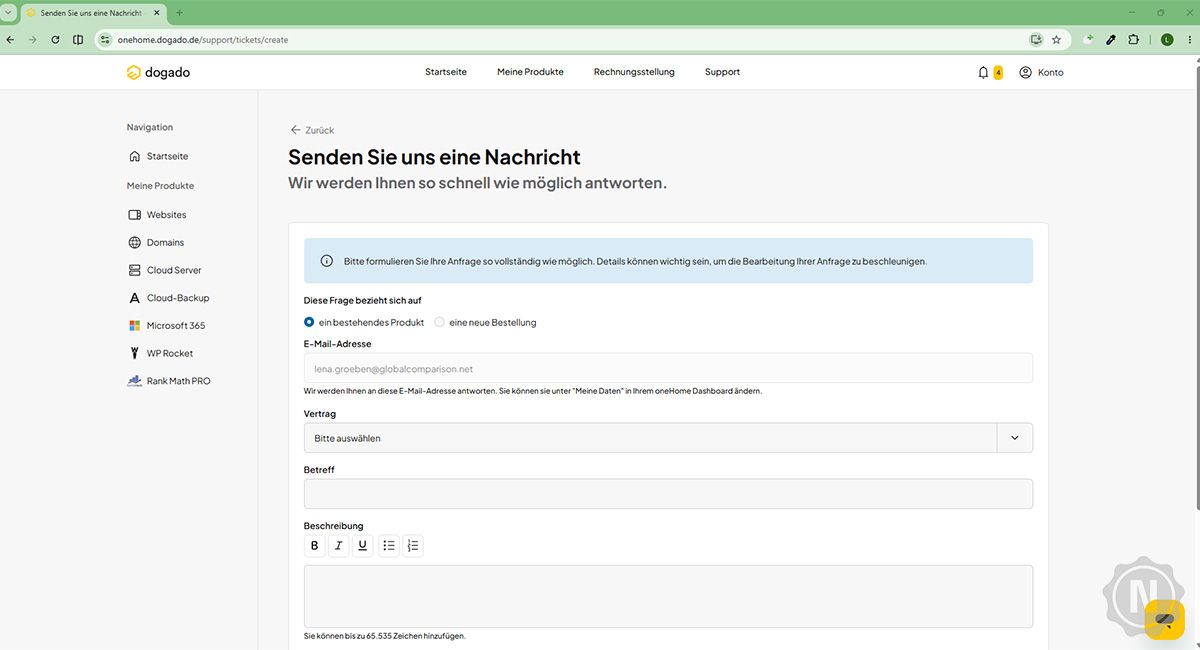Open Meine Produkte in top navigation
Image resolution: width=1200 pixels, height=650 pixels.
[x=530, y=72]
